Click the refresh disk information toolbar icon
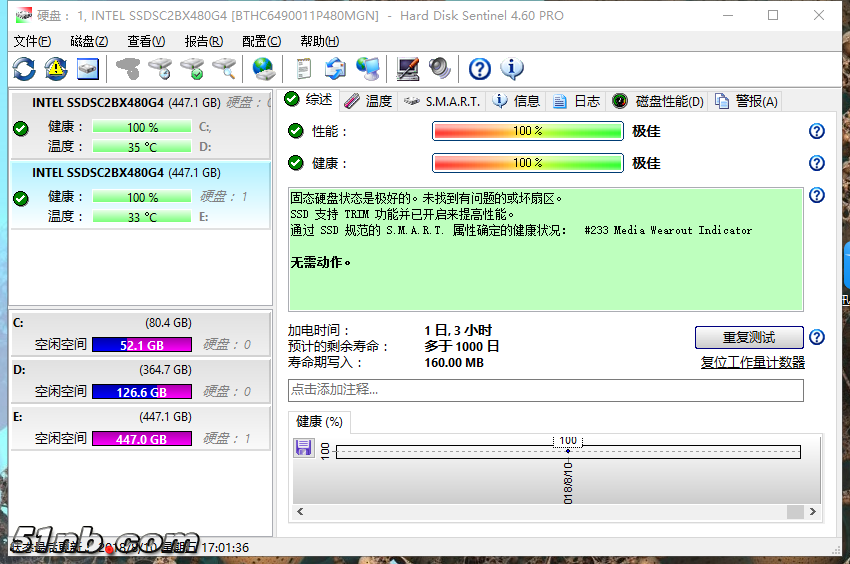 [x=24, y=68]
